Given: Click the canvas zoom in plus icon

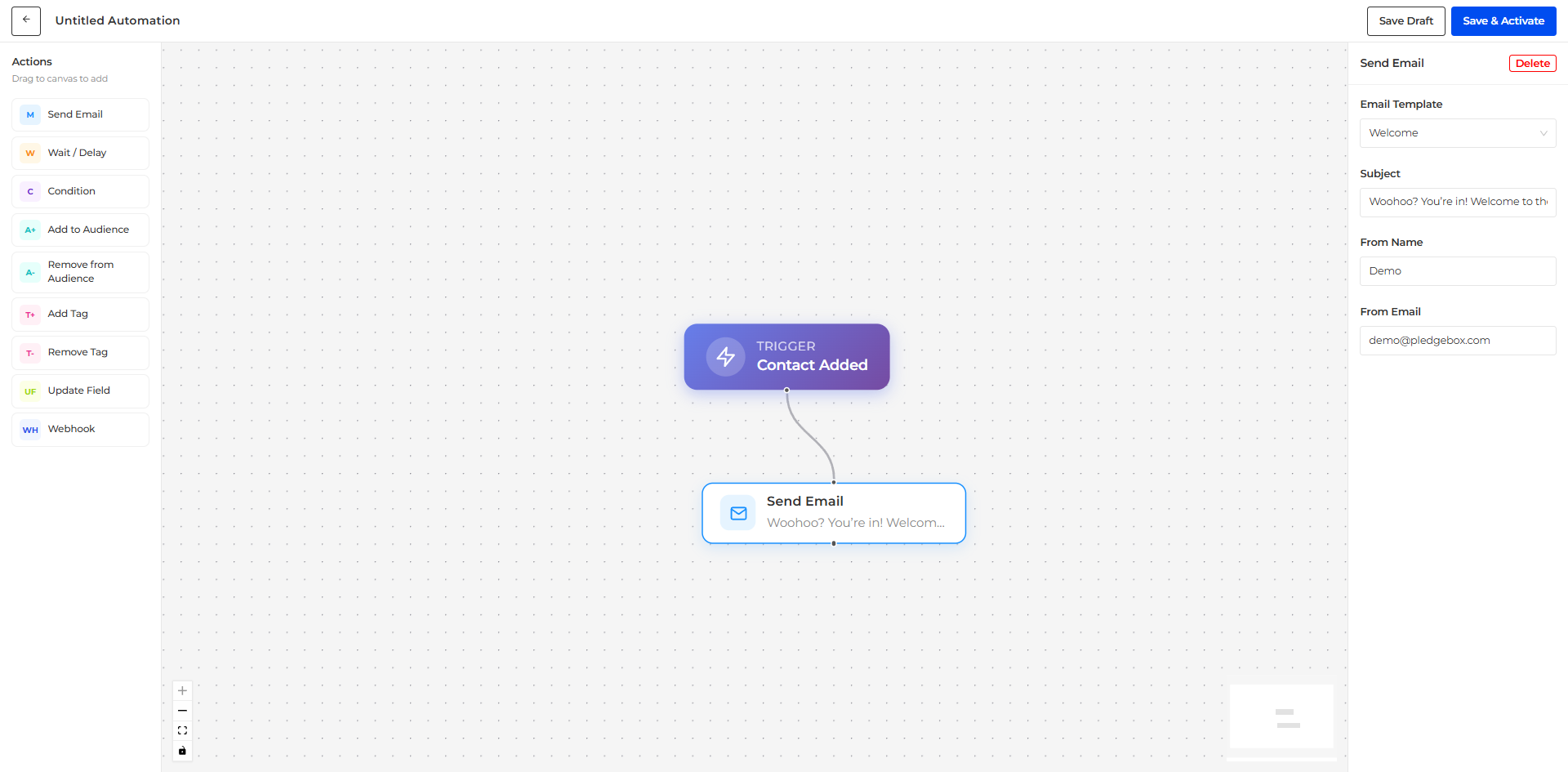Looking at the screenshot, I should coord(182,691).
